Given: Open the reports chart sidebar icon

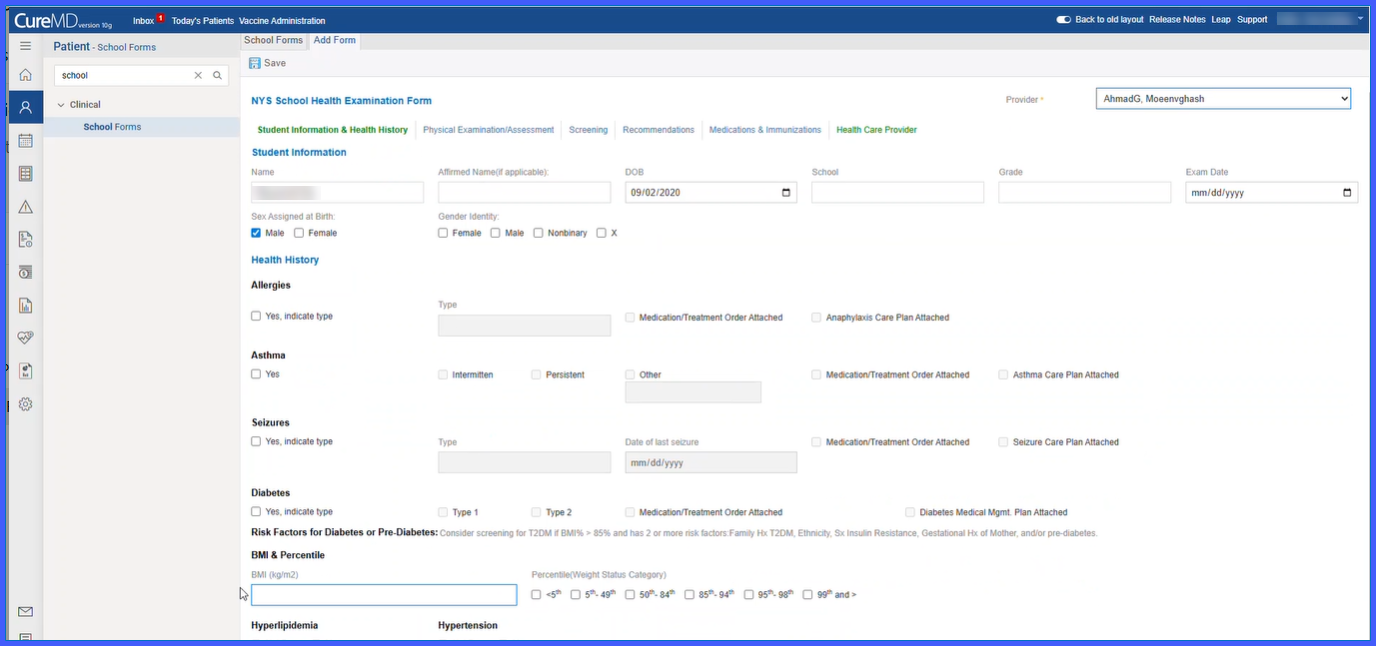Looking at the screenshot, I should coord(25,305).
